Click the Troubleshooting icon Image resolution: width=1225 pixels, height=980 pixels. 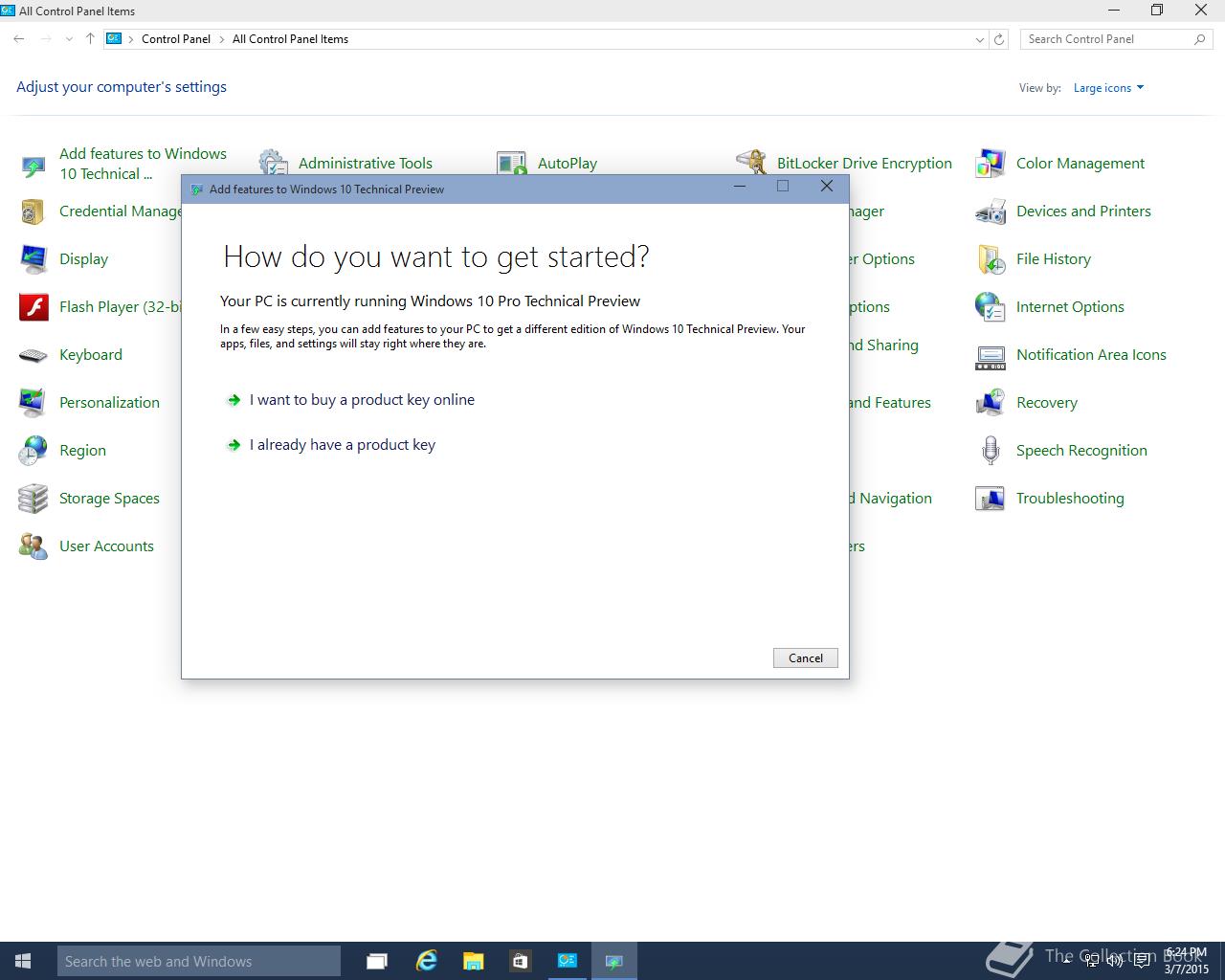pyautogui.click(x=991, y=499)
